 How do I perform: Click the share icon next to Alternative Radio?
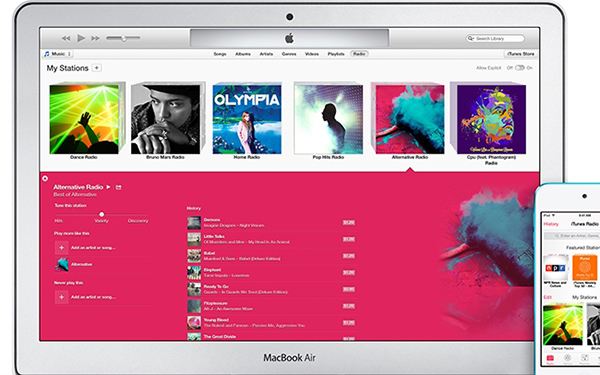point(119,187)
